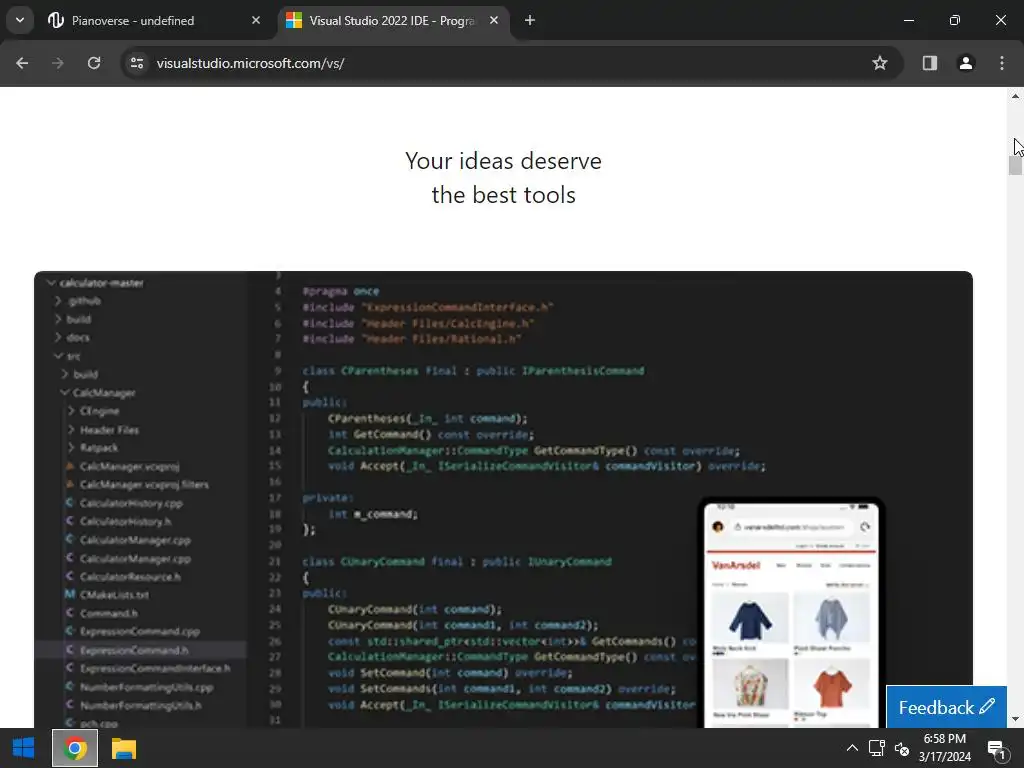Open the Chrome profile menu
Viewport: 1024px width, 768px height.
(966, 63)
